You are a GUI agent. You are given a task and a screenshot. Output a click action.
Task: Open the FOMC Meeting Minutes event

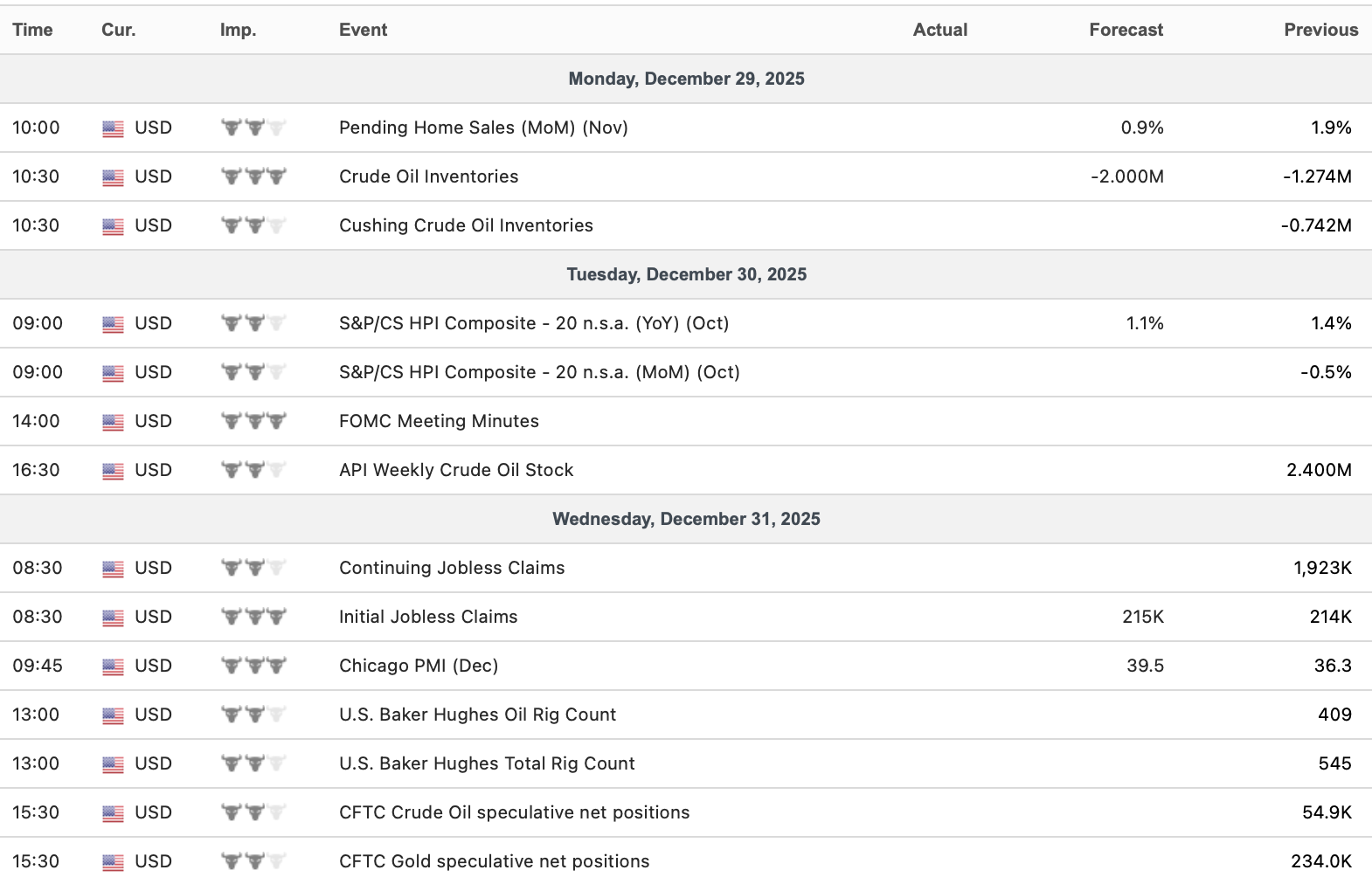(x=439, y=421)
